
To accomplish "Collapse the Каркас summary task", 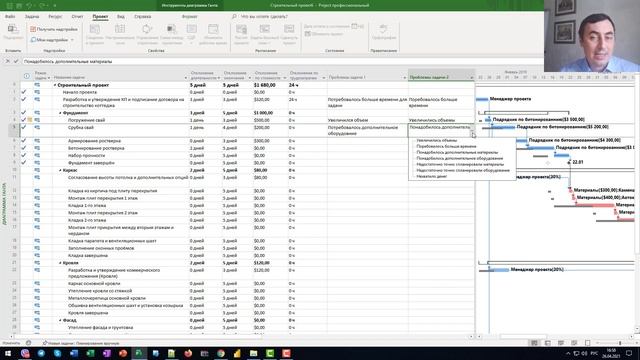I will [60, 170].
